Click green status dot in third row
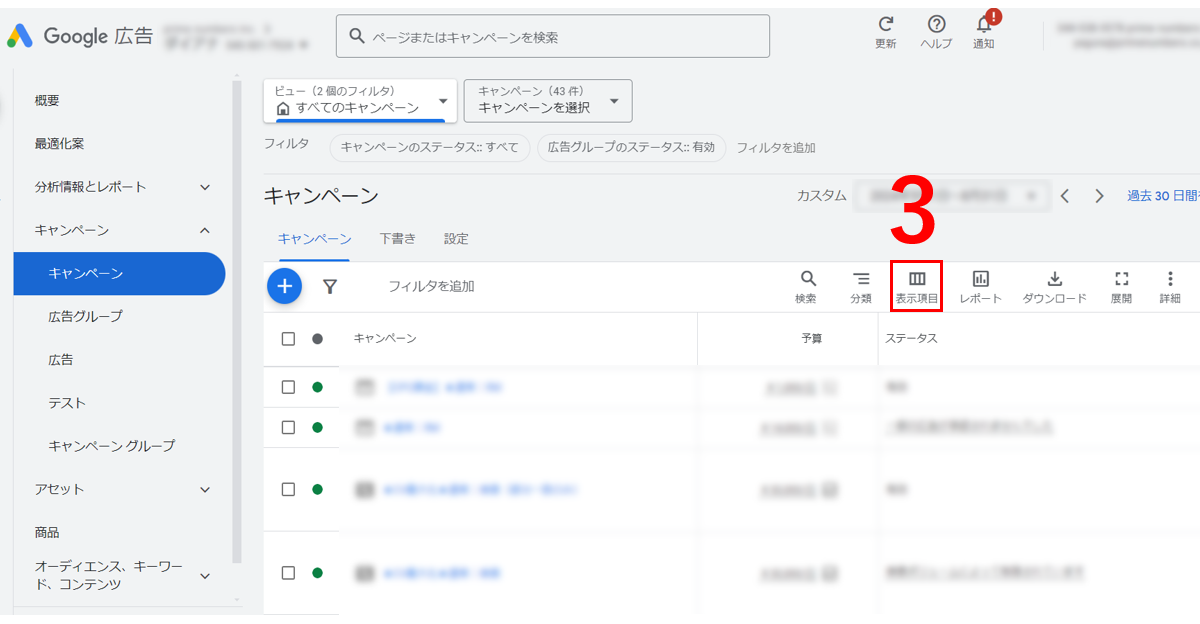 [318, 489]
